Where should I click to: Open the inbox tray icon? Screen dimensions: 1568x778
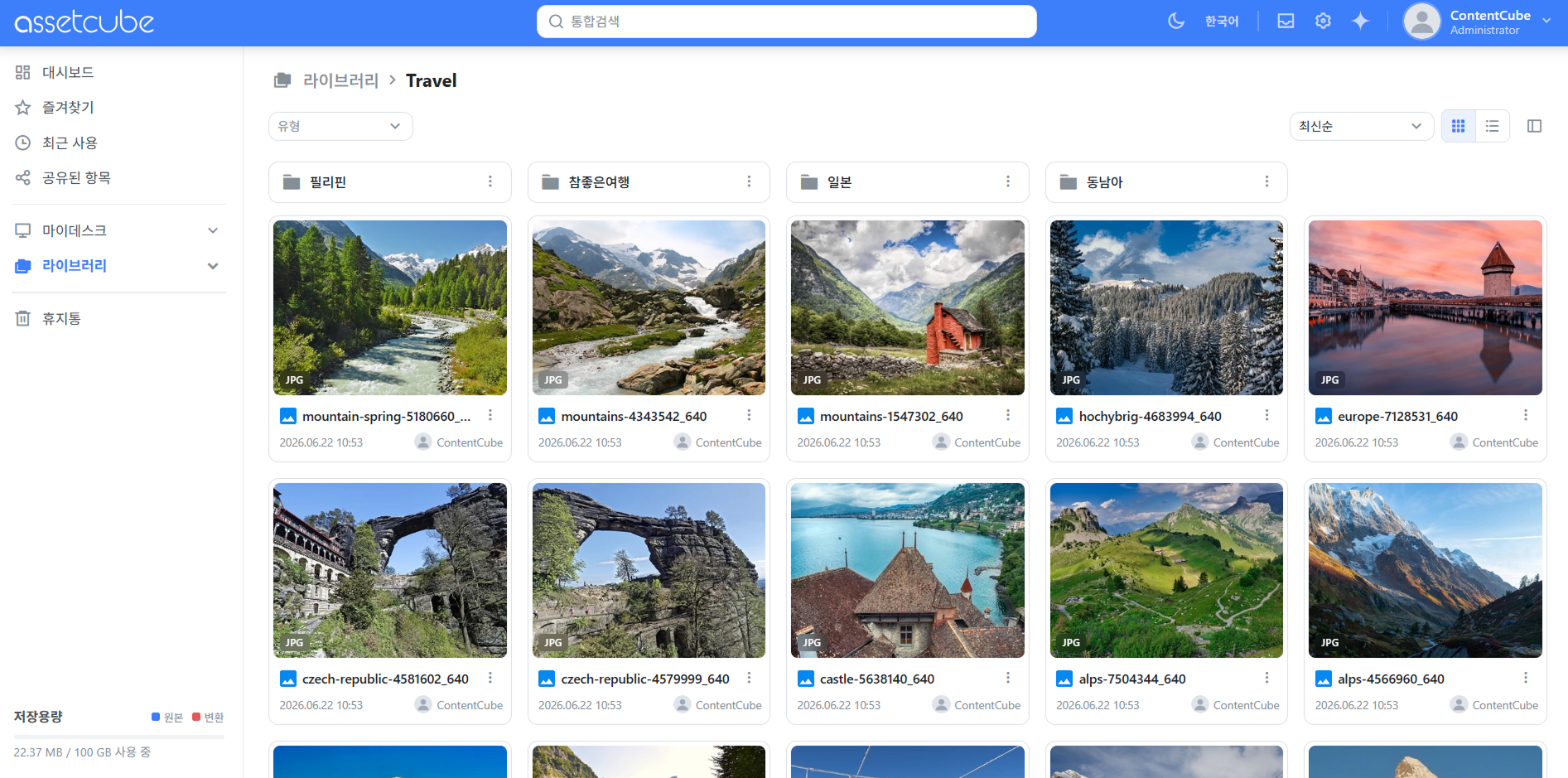[x=1286, y=22]
